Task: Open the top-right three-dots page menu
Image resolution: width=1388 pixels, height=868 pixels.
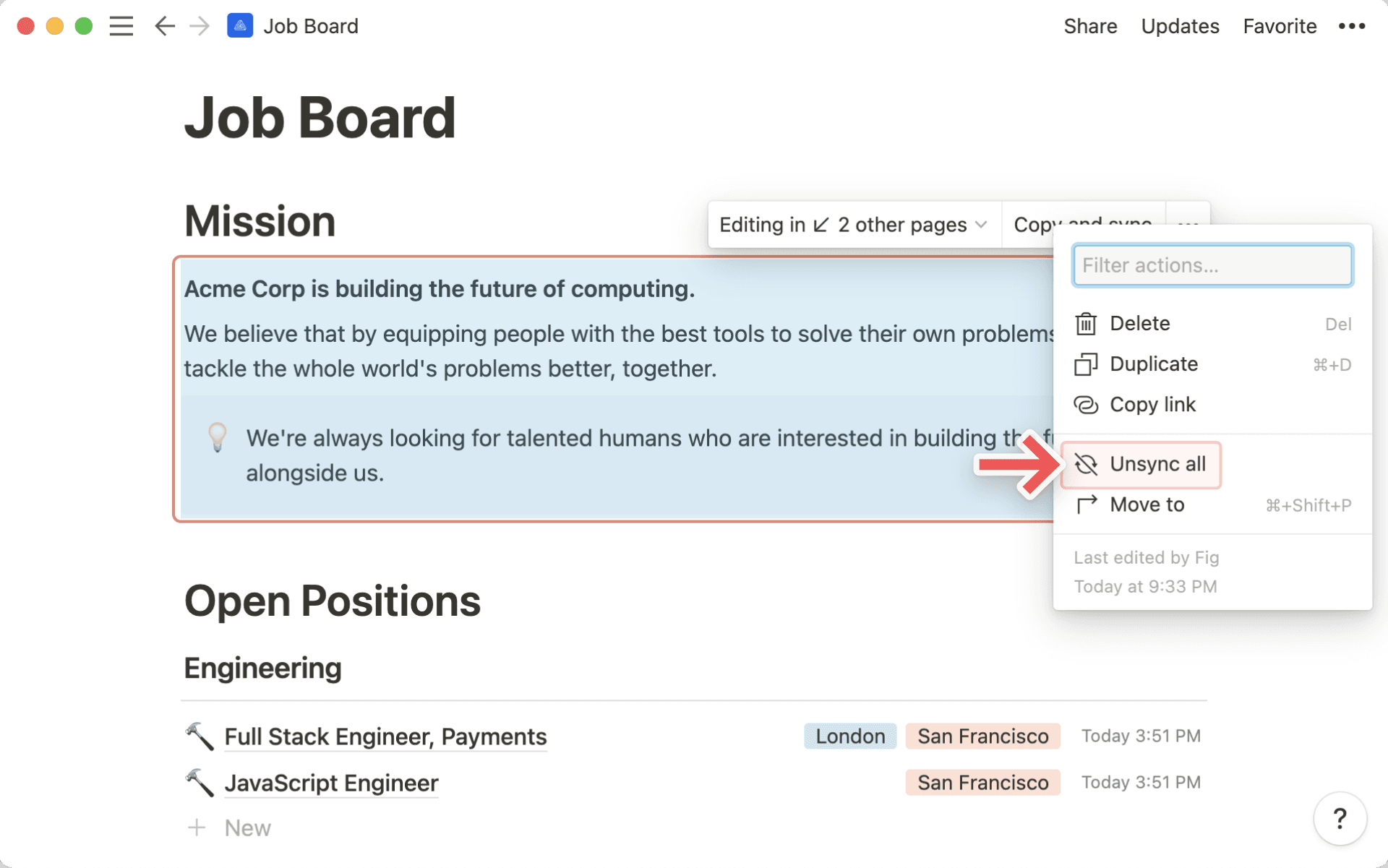Action: point(1351,27)
